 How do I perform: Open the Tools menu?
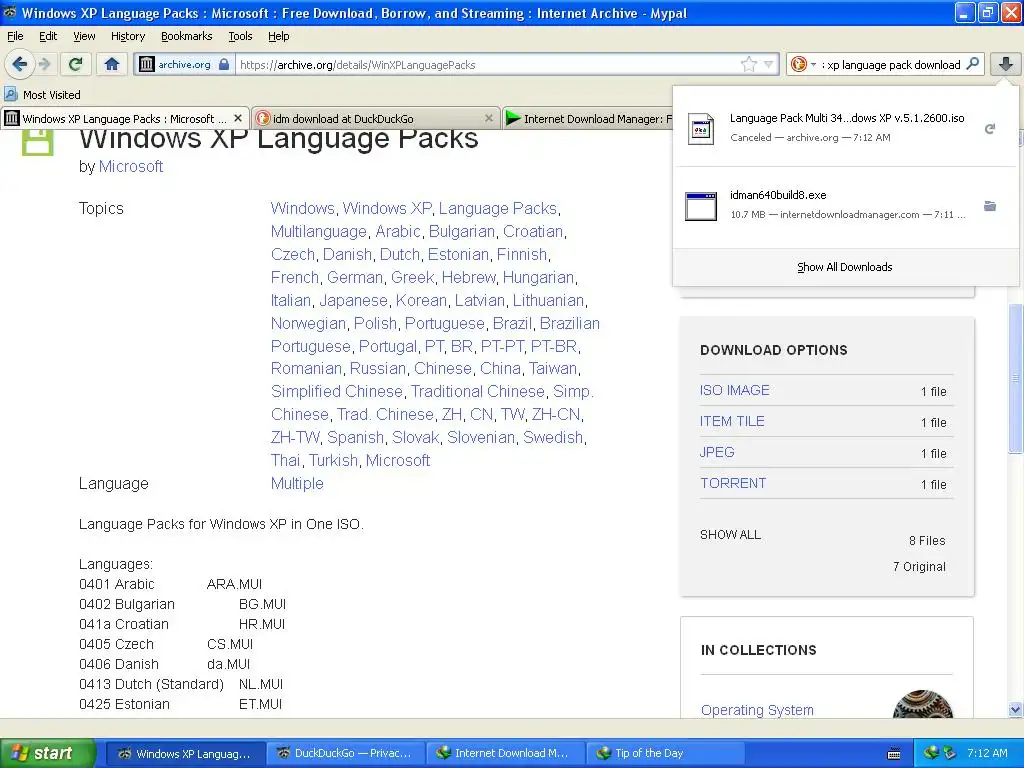pos(240,36)
